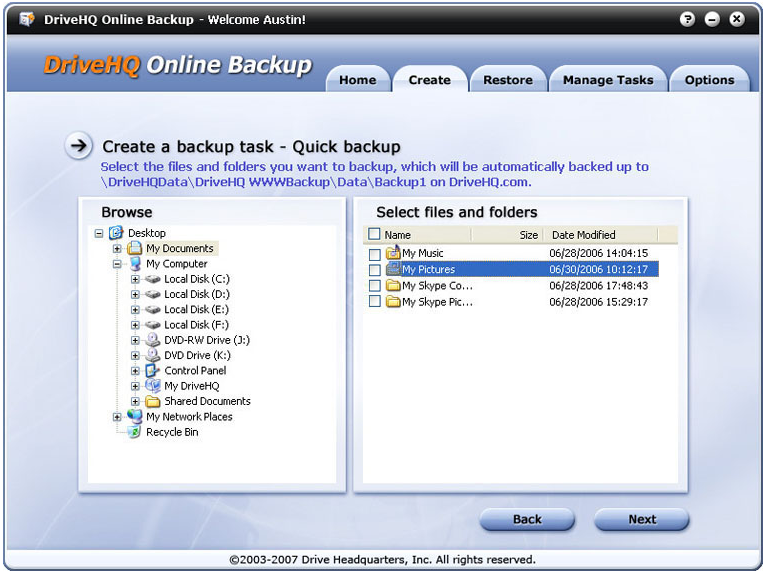Click the My DriveHQ icon in tree
The image size is (765, 573).
click(x=153, y=386)
